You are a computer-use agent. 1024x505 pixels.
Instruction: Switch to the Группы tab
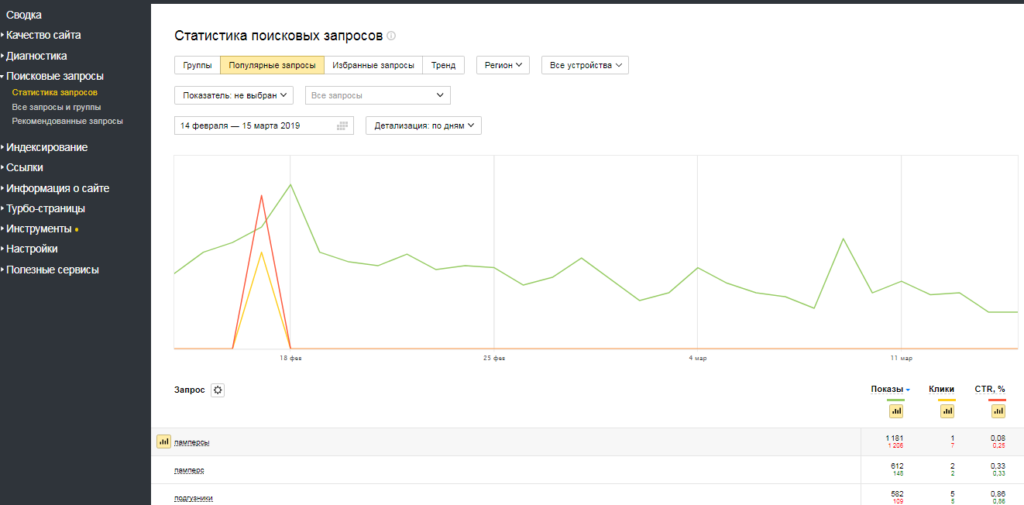197,65
